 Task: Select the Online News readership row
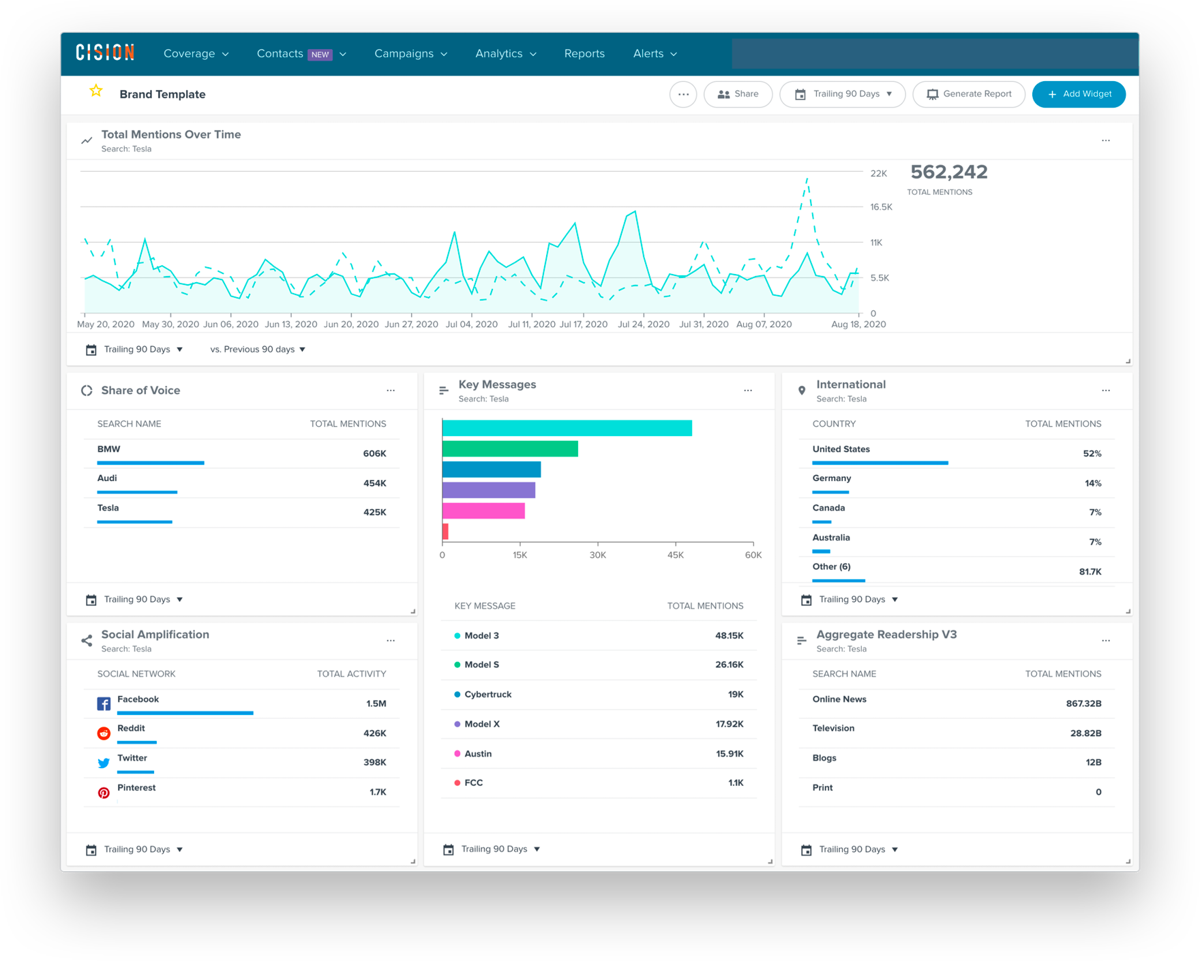coord(957,704)
